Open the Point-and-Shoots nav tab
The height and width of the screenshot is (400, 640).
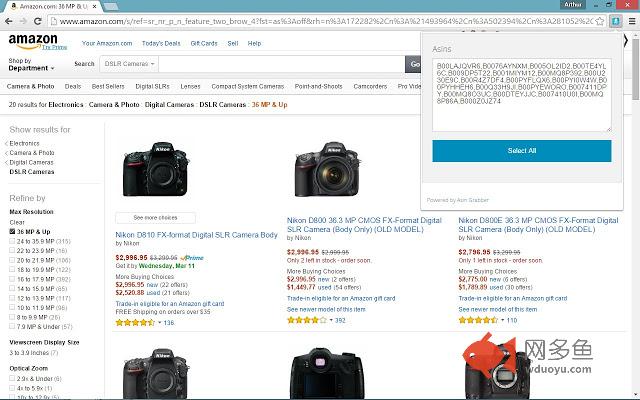tap(318, 86)
